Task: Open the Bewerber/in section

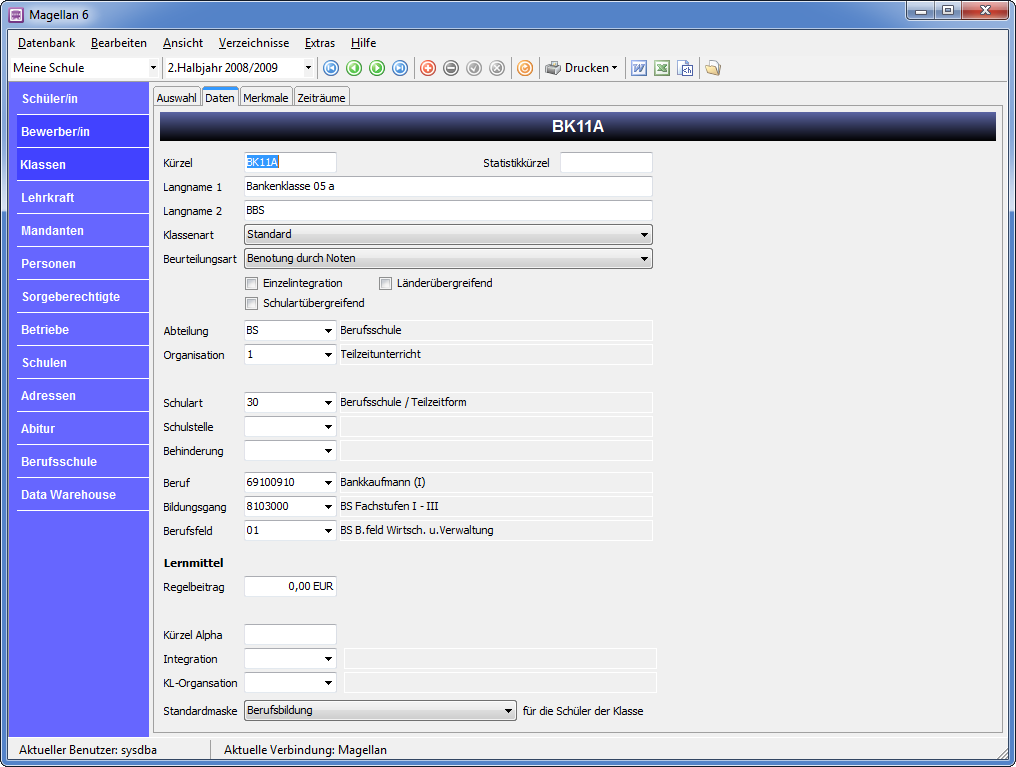Action: point(83,132)
